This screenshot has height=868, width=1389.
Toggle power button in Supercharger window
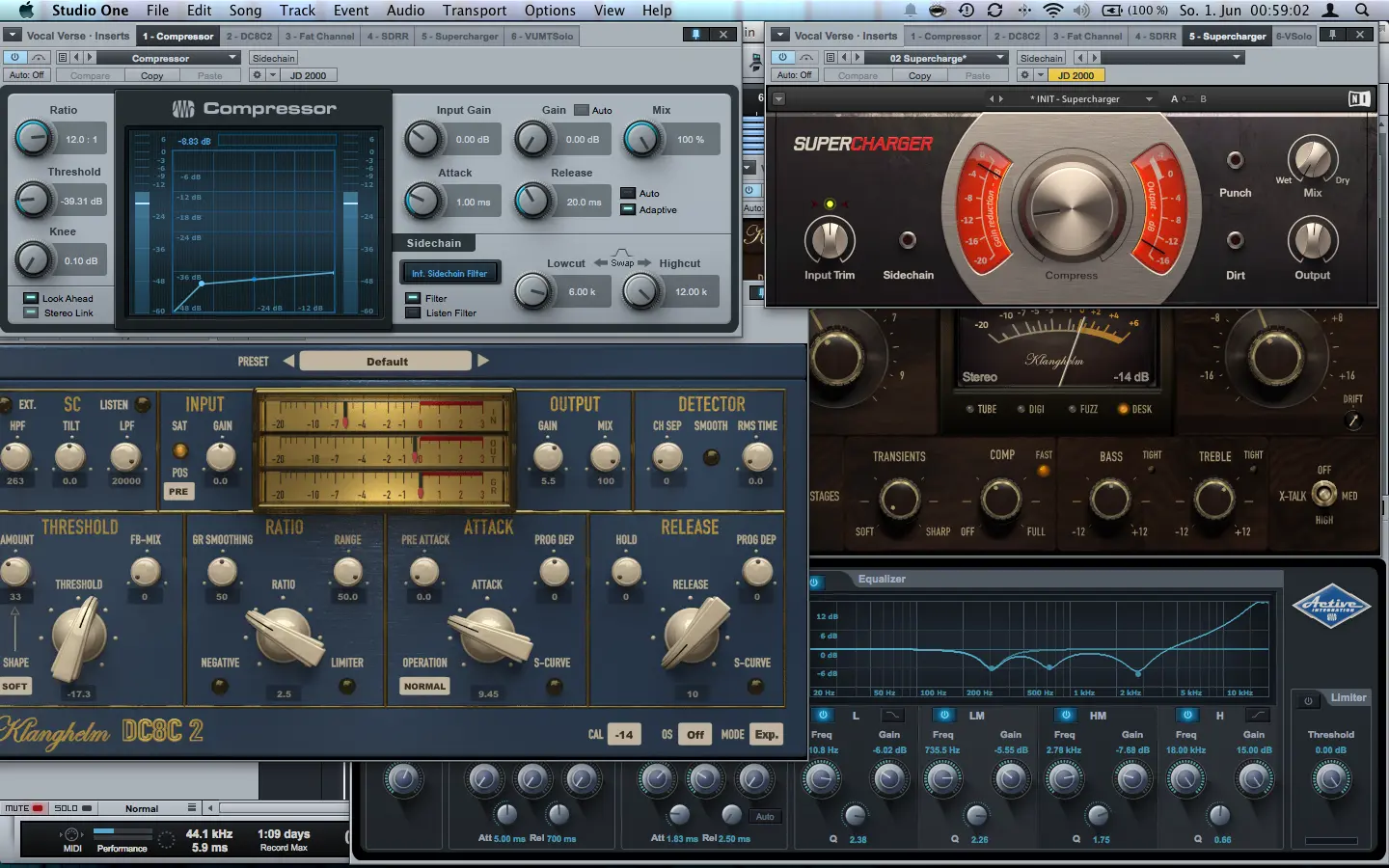click(782, 58)
